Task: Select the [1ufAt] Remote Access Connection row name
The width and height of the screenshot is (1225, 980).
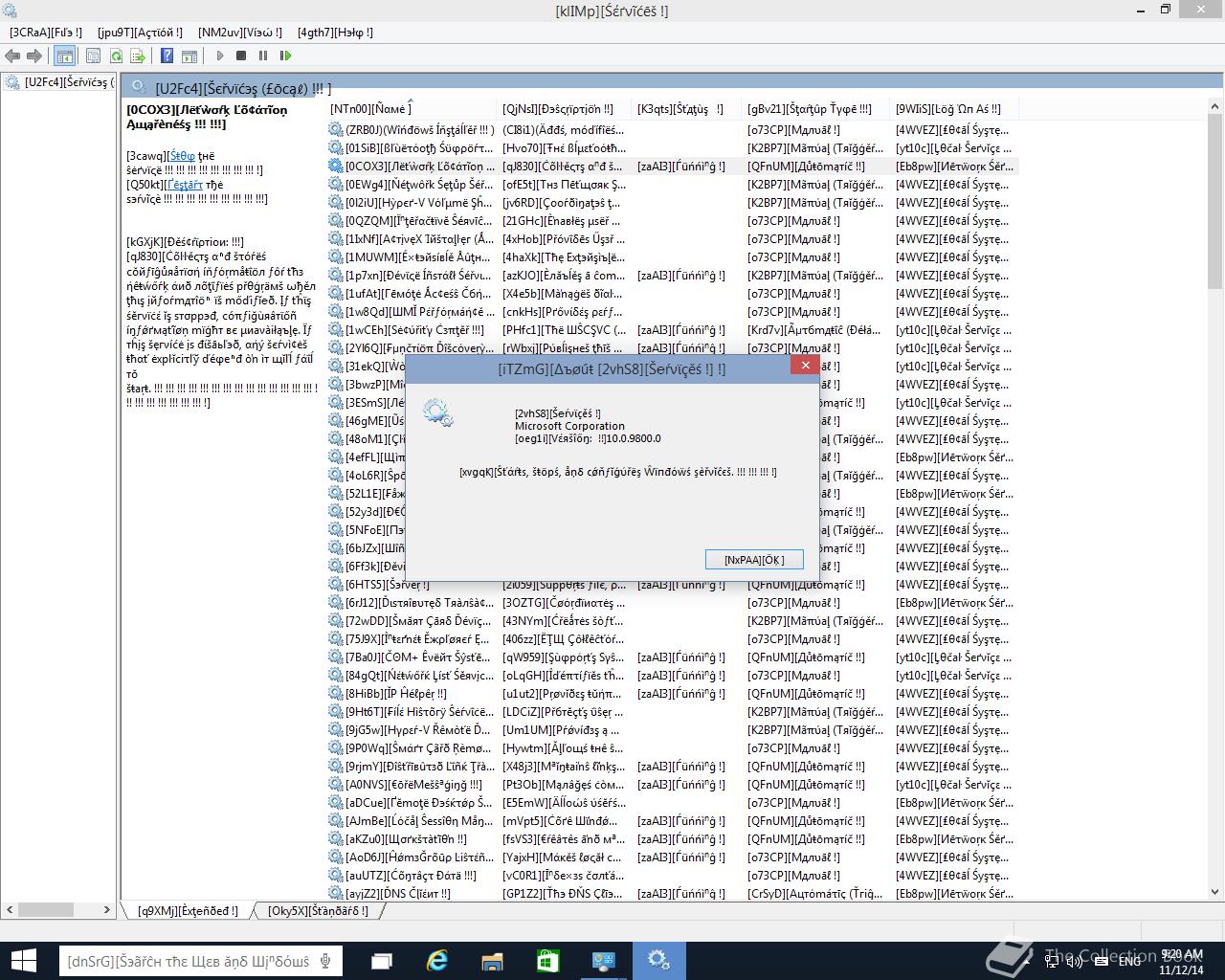Action: [x=420, y=293]
